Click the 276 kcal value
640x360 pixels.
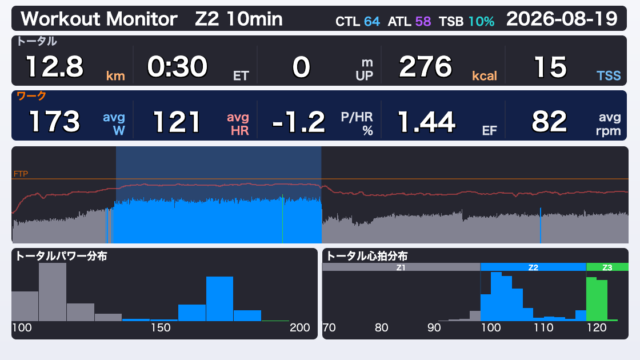(x=448, y=67)
